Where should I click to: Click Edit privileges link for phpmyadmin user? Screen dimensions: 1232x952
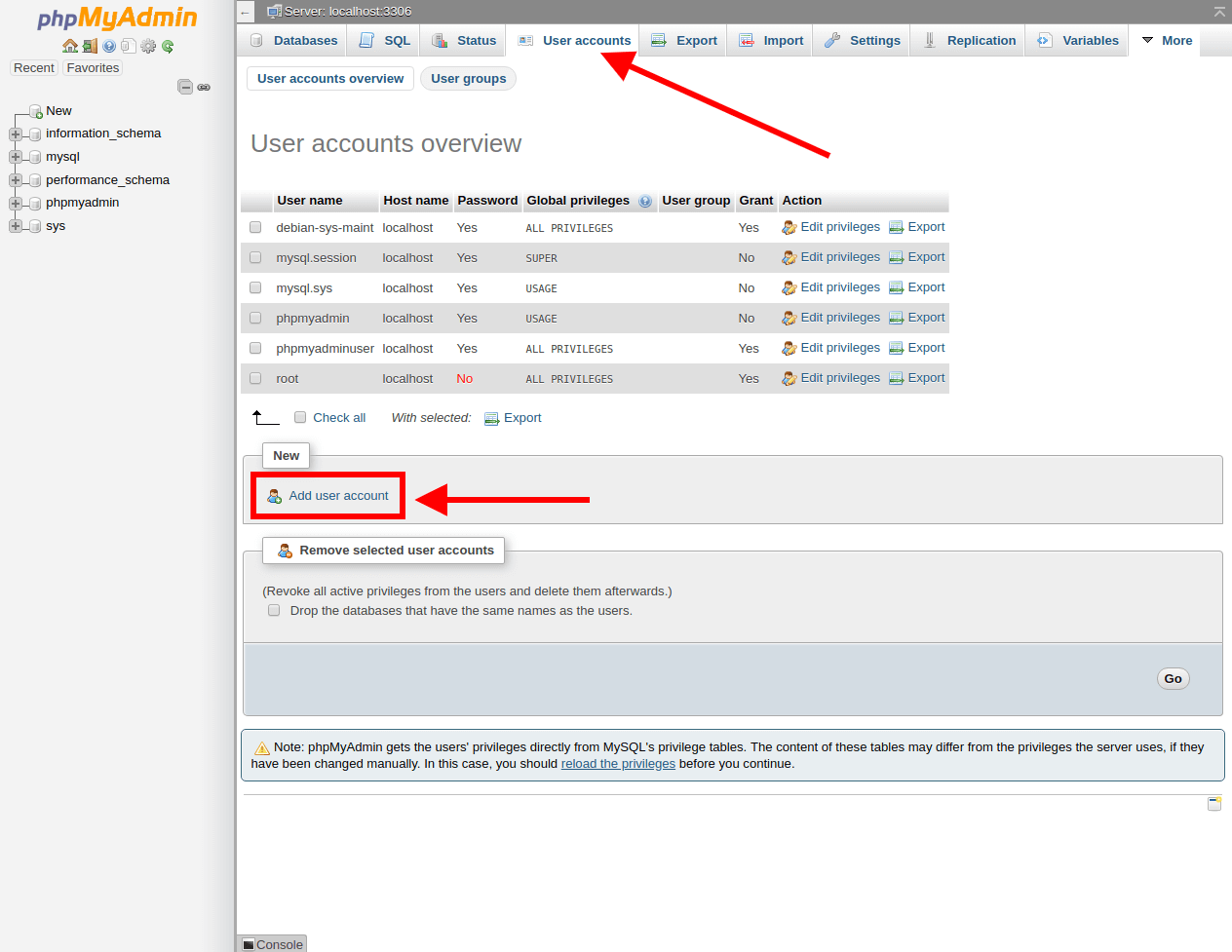click(840, 318)
